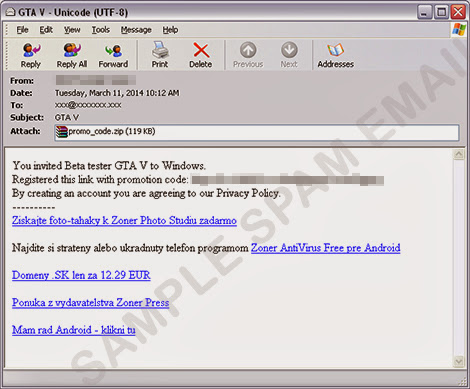Screen dimensions: 470x389
Task: Open the Edit menu
Action: (46, 30)
